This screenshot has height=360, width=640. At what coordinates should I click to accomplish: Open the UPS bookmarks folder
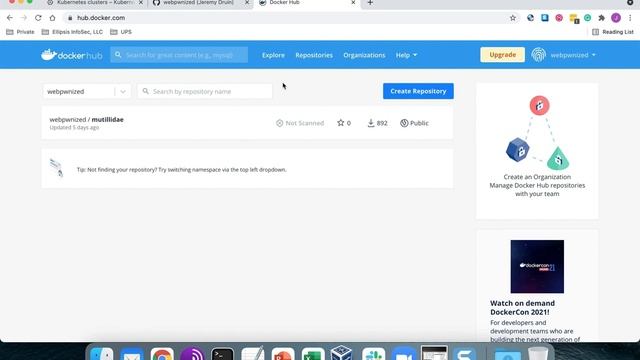tap(121, 32)
